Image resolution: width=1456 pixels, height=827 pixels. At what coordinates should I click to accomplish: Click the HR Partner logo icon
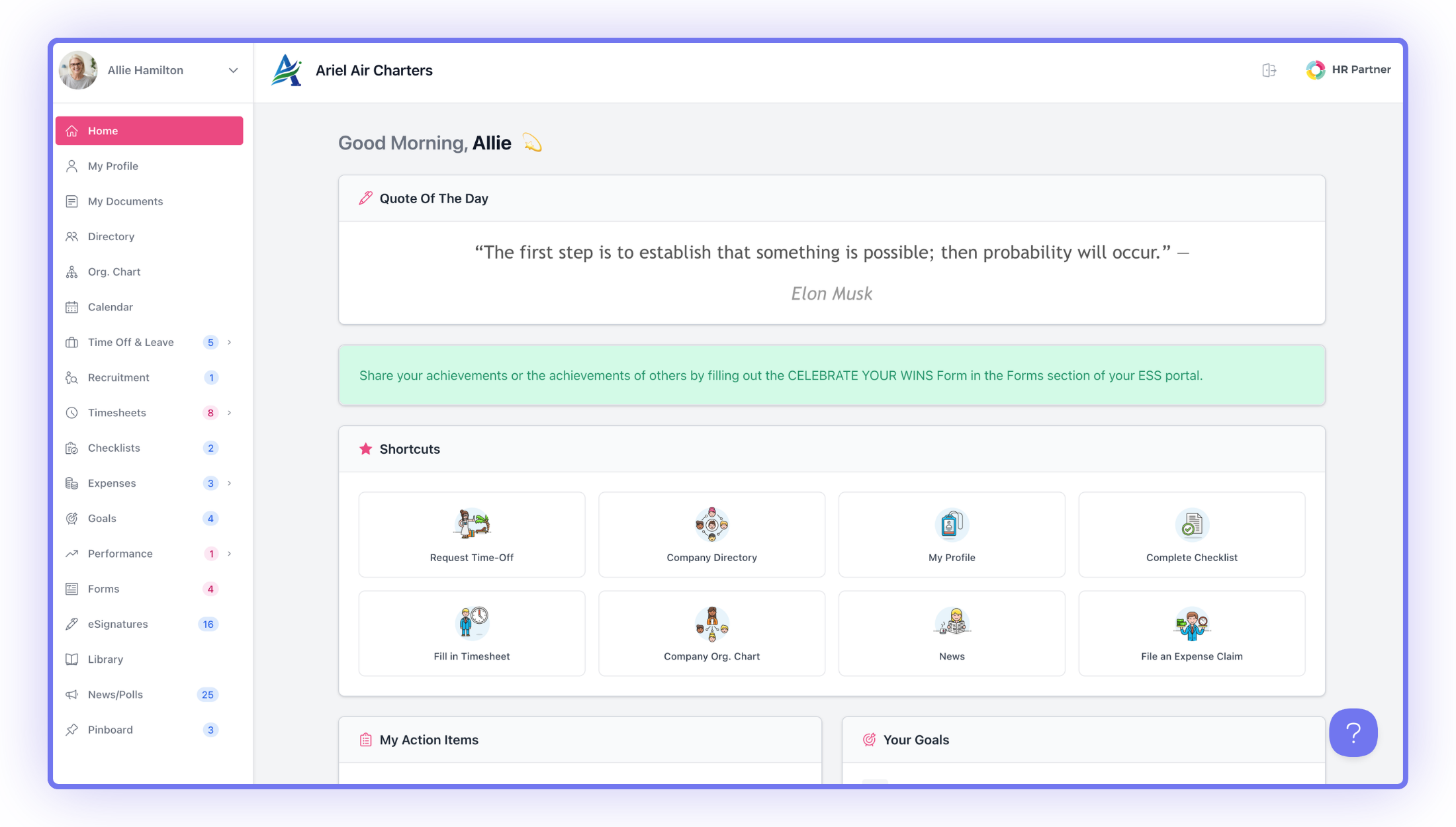[x=1315, y=69]
